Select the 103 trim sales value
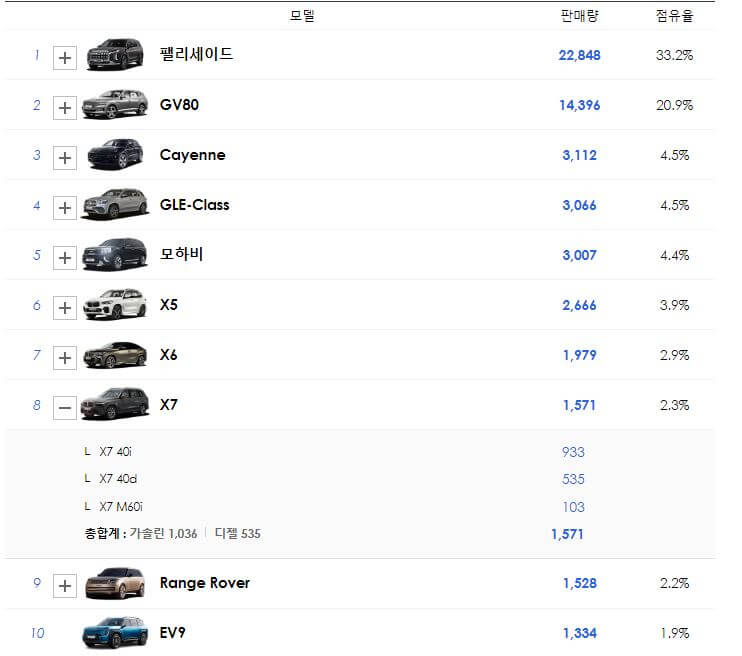The height and width of the screenshot is (656, 742). pos(573,507)
